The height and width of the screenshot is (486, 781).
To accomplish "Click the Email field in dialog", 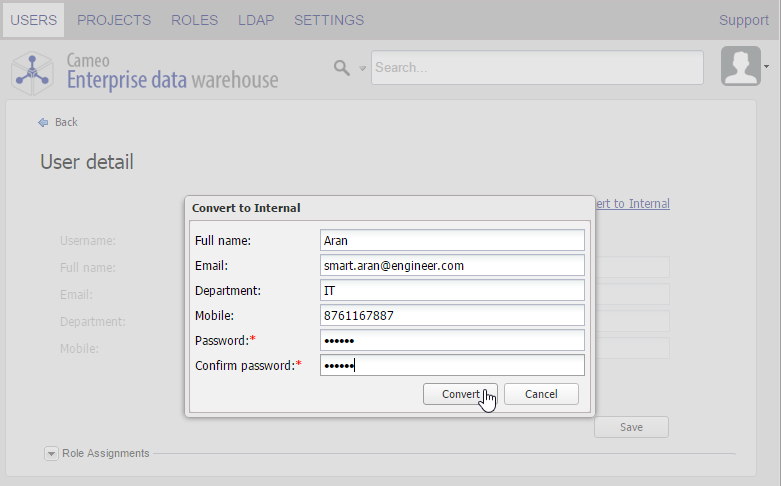I will pyautogui.click(x=452, y=266).
